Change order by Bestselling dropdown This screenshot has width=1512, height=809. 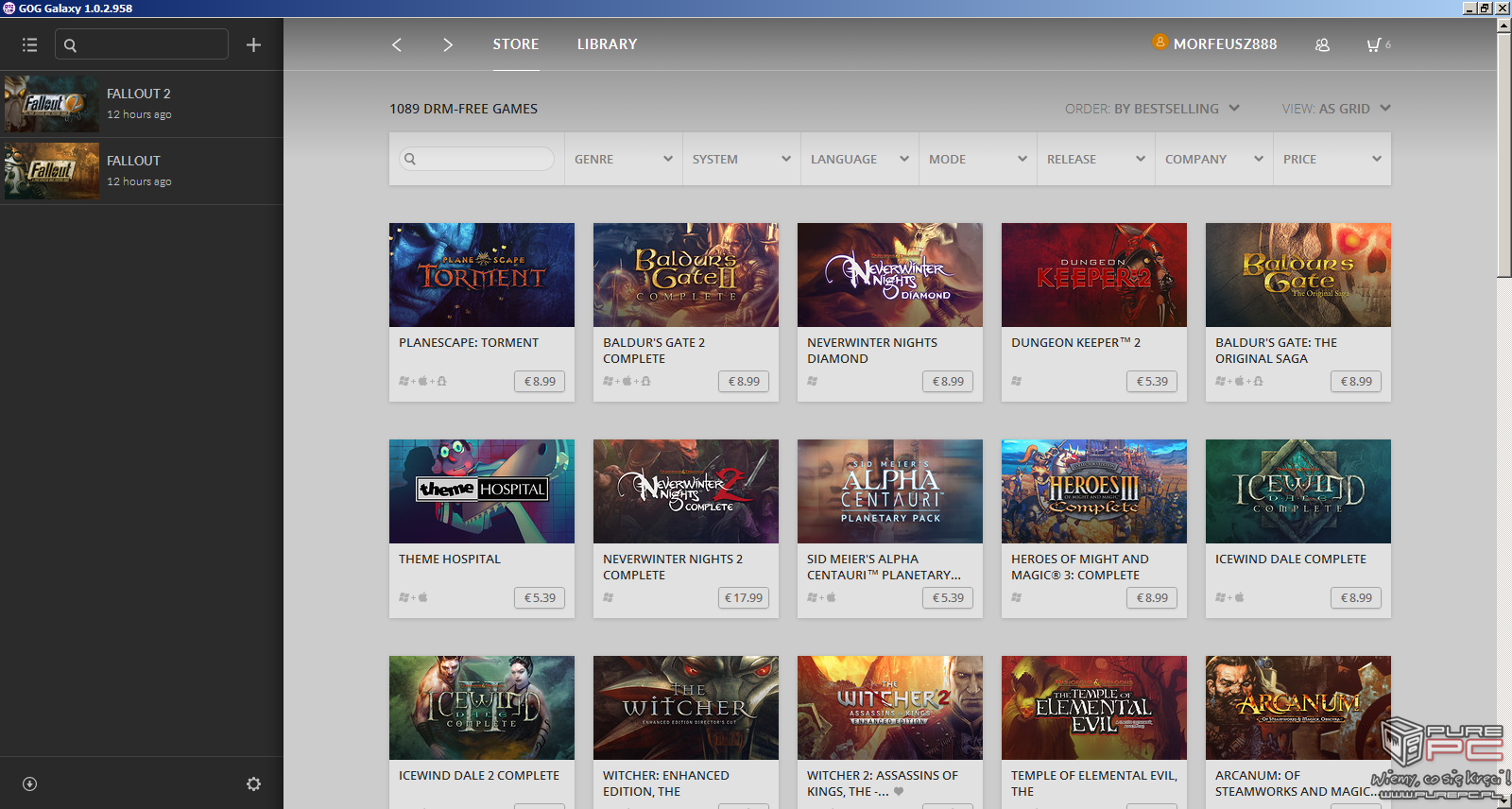[1152, 109]
